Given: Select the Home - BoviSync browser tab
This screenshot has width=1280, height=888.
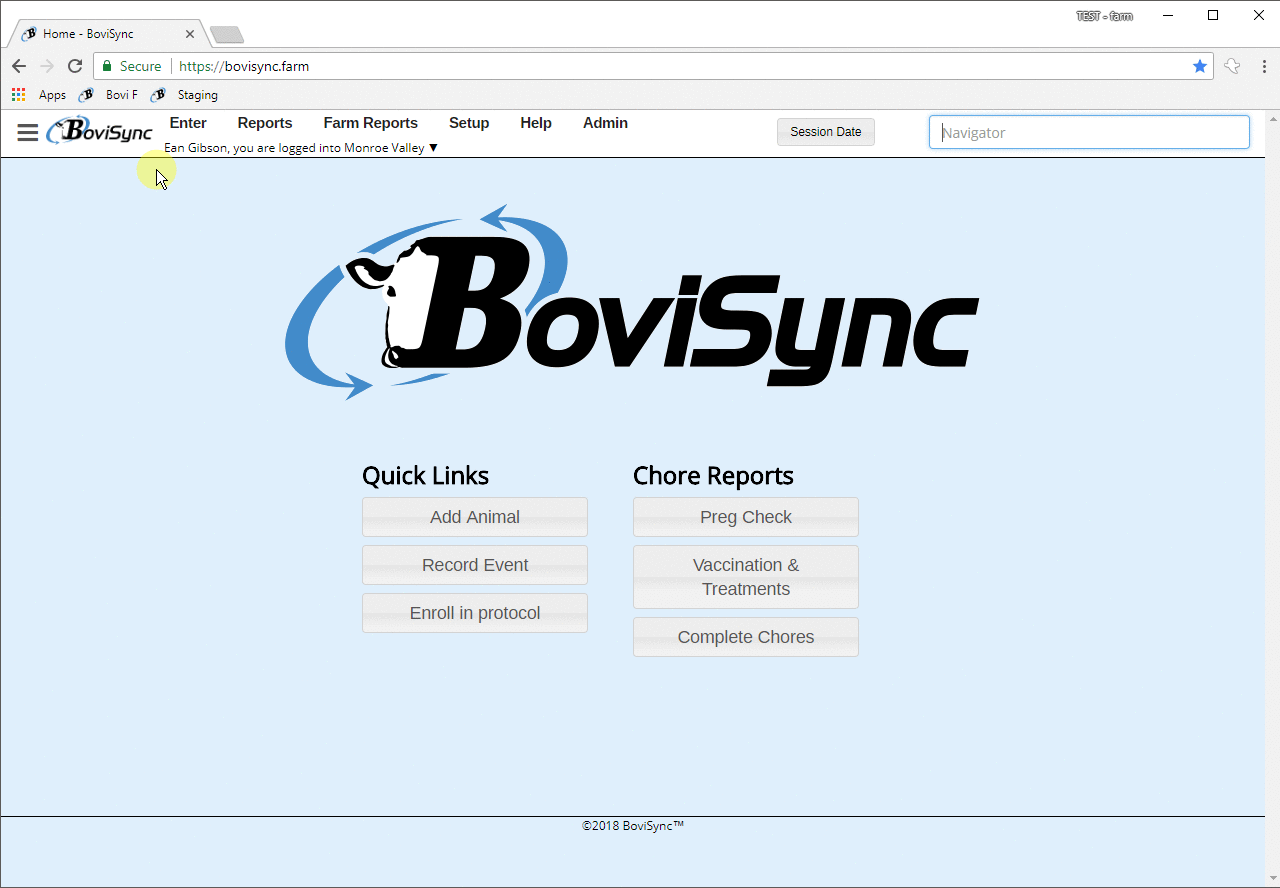Looking at the screenshot, I should (106, 34).
